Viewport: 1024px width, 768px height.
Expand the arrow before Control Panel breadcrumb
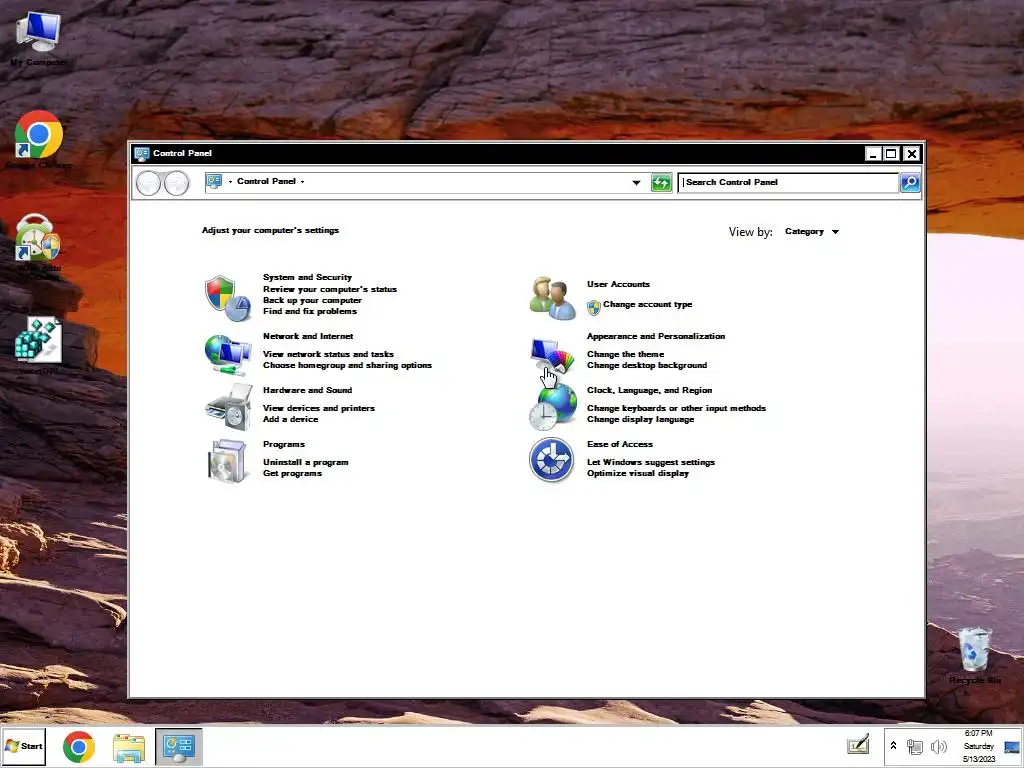231,182
